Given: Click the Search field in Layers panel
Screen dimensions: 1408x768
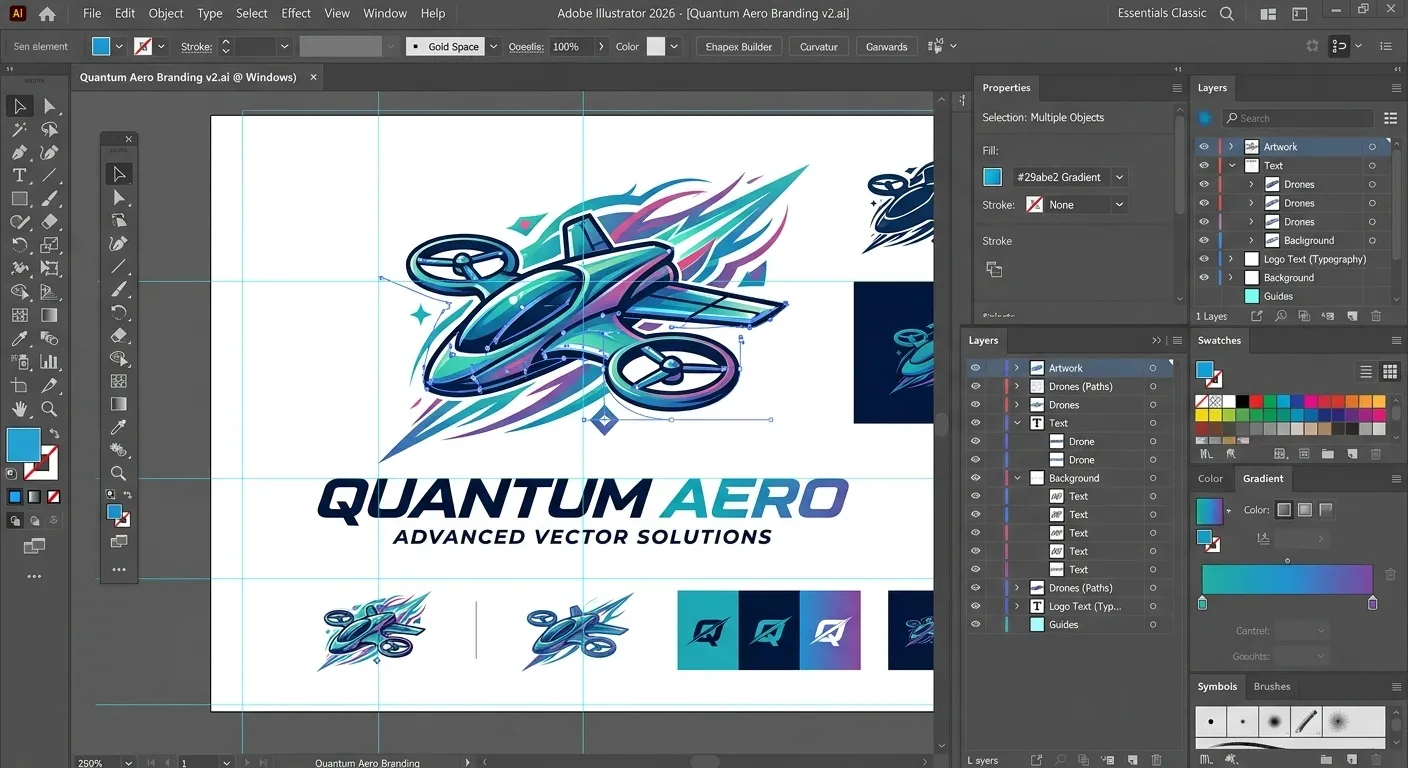Looking at the screenshot, I should 1297,118.
